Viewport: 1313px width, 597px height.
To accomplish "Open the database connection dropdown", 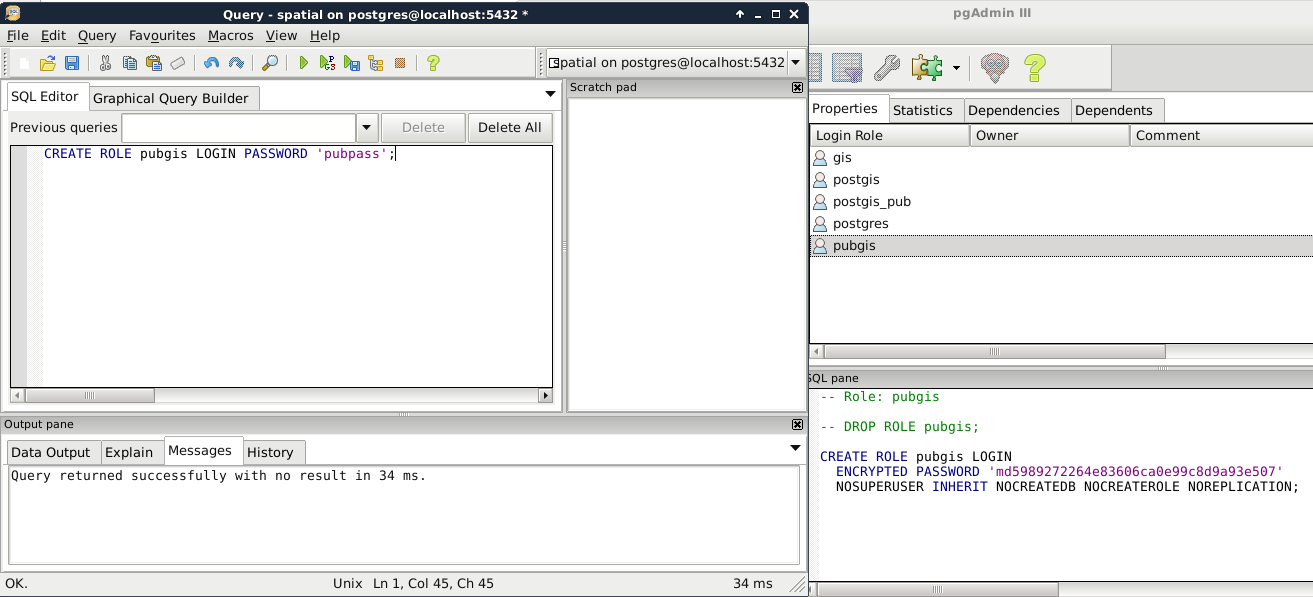I will pyautogui.click(x=795, y=62).
